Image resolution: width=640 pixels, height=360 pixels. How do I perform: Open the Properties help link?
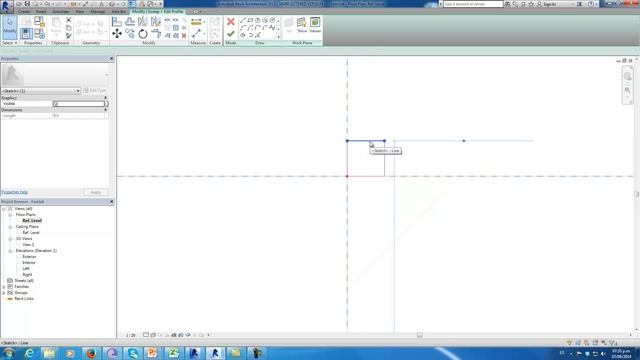coord(15,192)
